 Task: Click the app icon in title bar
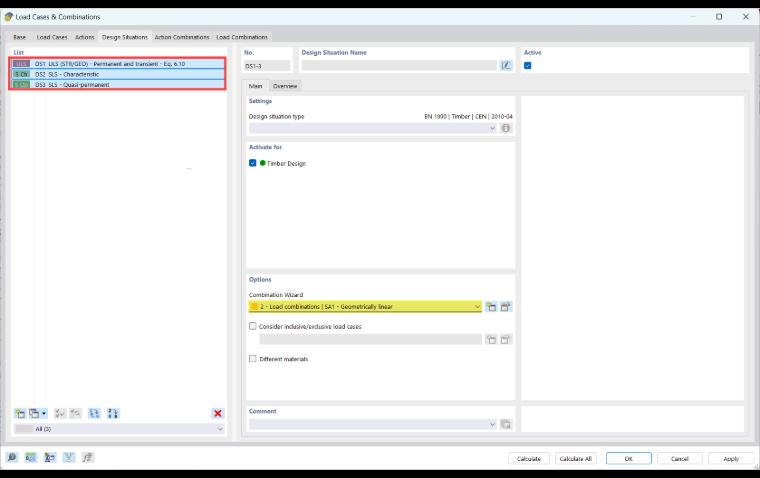(x=8, y=16)
